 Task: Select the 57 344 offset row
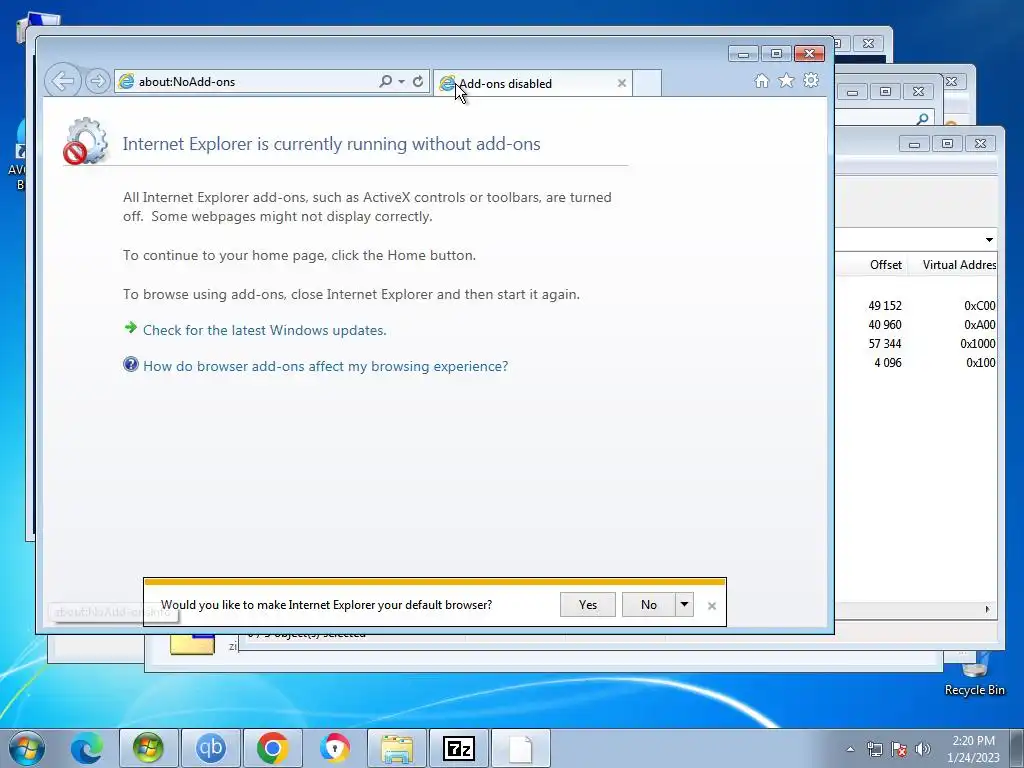[917, 344]
